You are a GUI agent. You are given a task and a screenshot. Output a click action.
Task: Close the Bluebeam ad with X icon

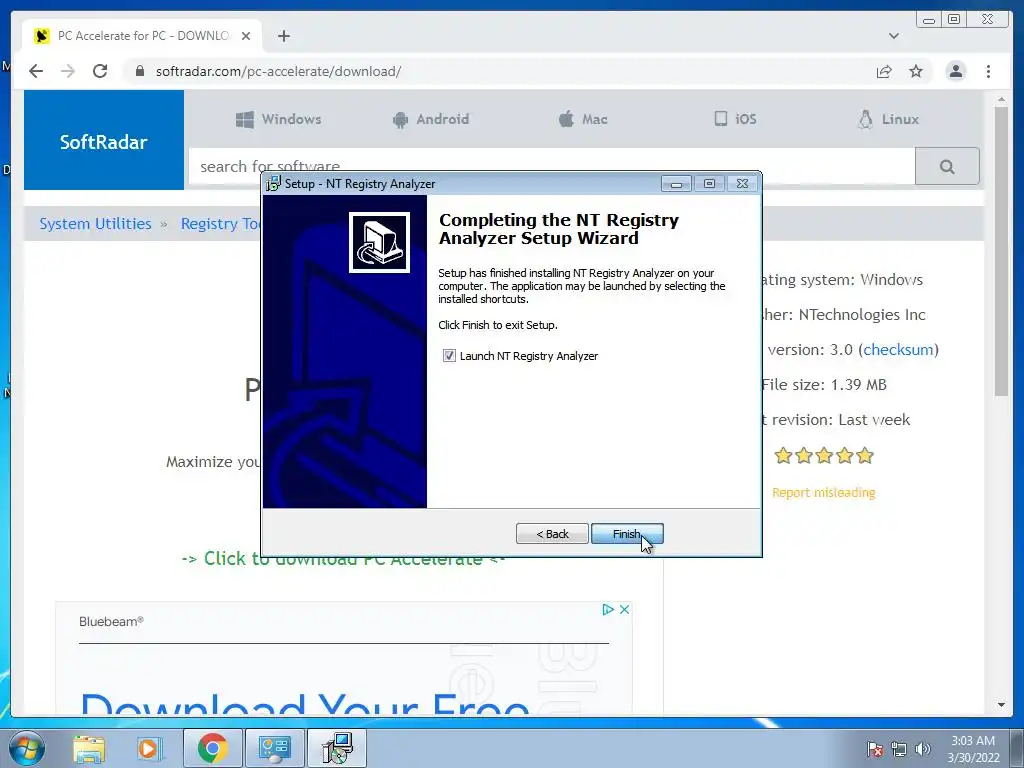624,609
